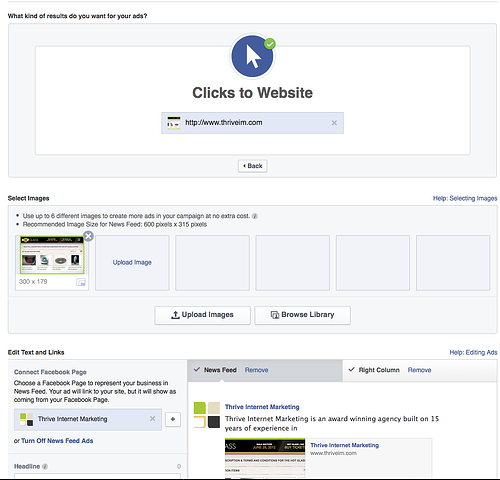
Task: Go back using the Back button
Action: point(253,166)
